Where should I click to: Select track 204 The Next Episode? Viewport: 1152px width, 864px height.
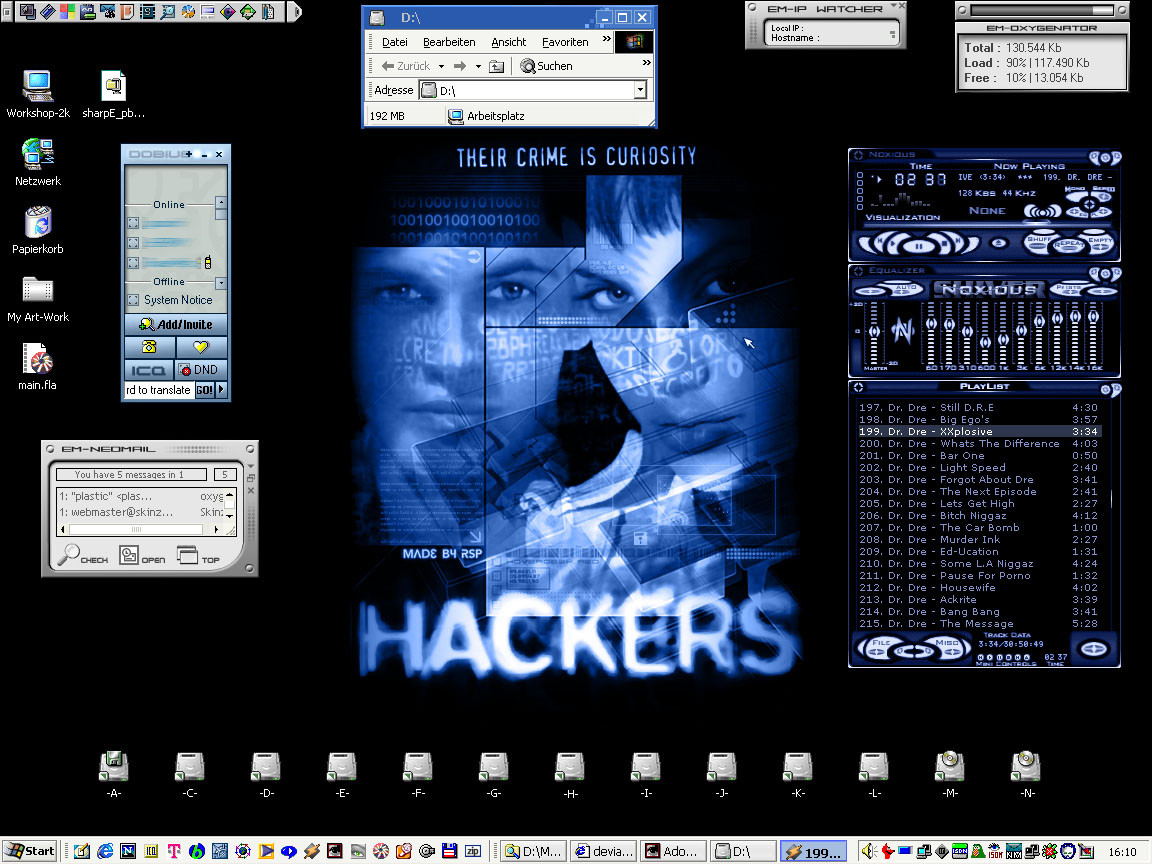(979, 492)
